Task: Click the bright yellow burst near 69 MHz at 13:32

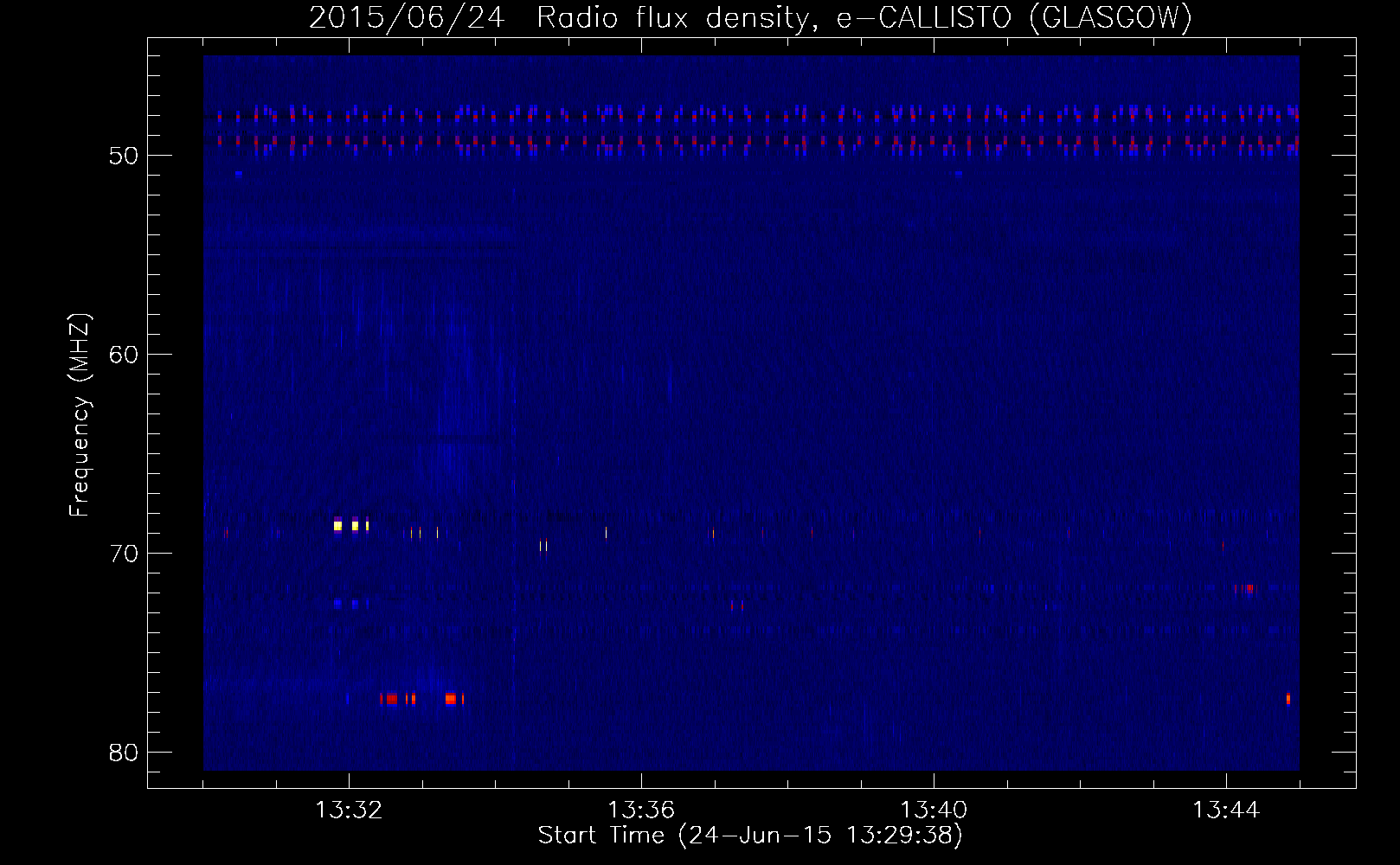Action: [x=351, y=525]
